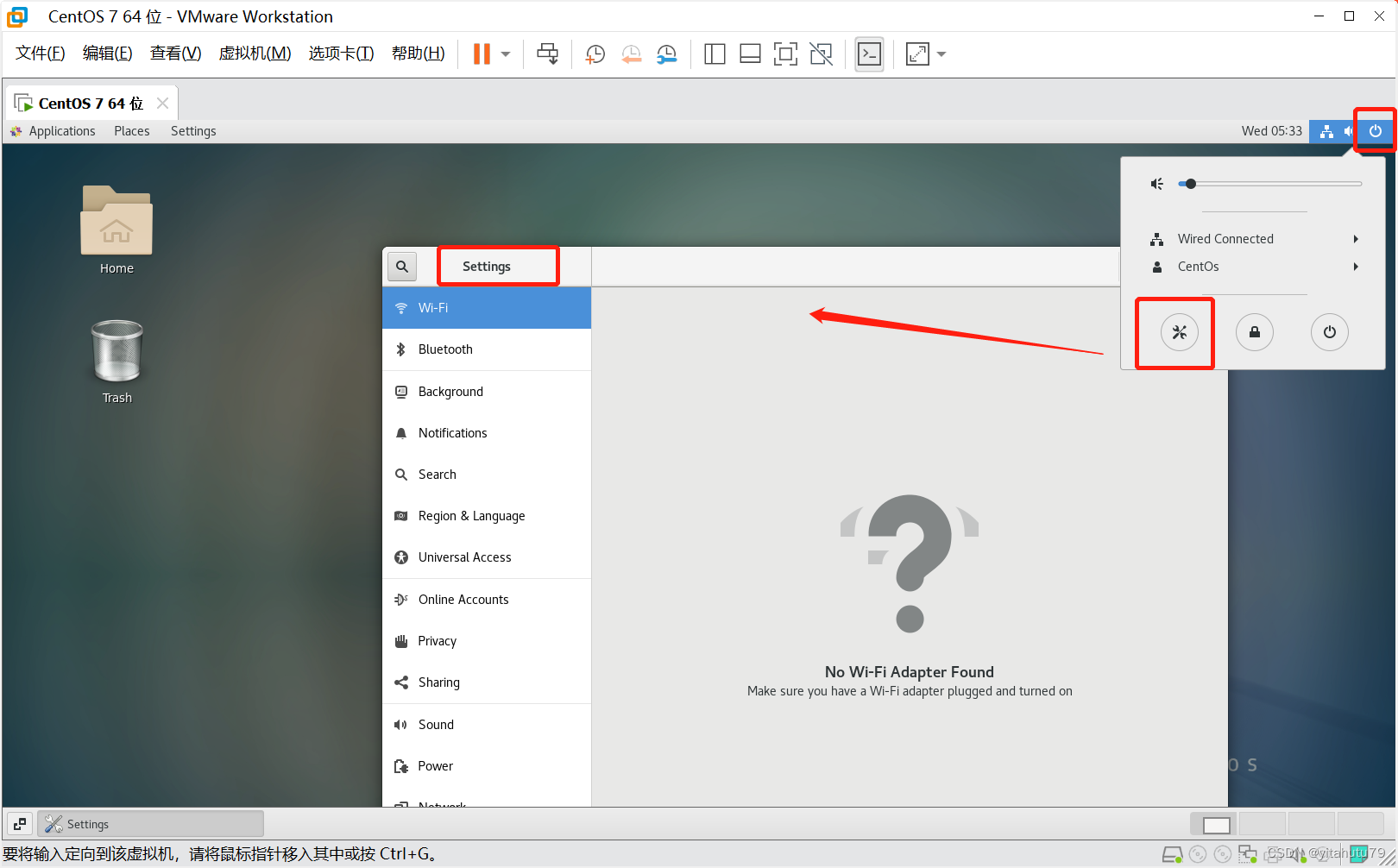This screenshot has height=868, width=1398.
Task: Open the 选项卡(T) menu
Action: click(342, 53)
